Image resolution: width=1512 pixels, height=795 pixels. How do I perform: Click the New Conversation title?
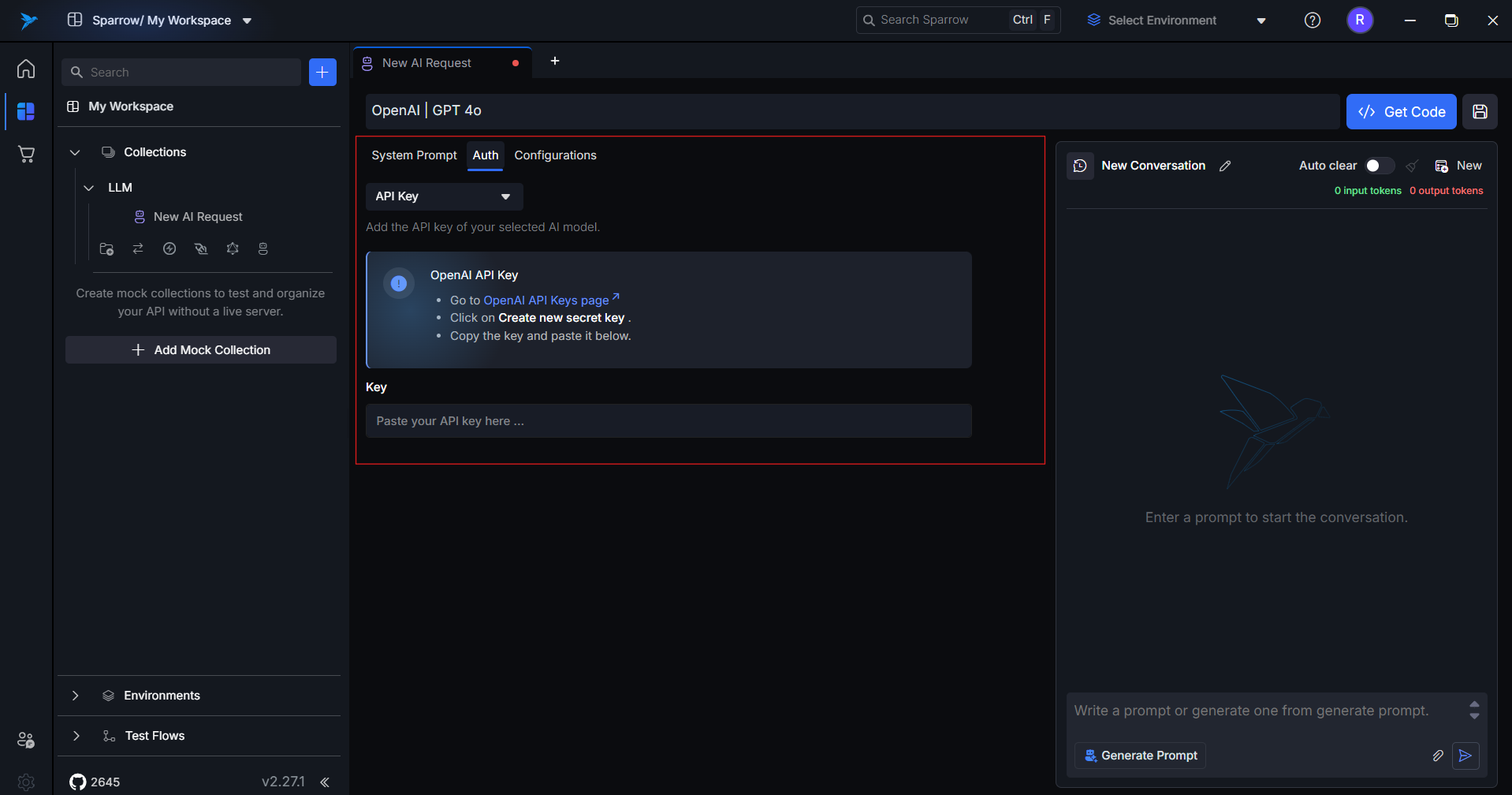1153,166
